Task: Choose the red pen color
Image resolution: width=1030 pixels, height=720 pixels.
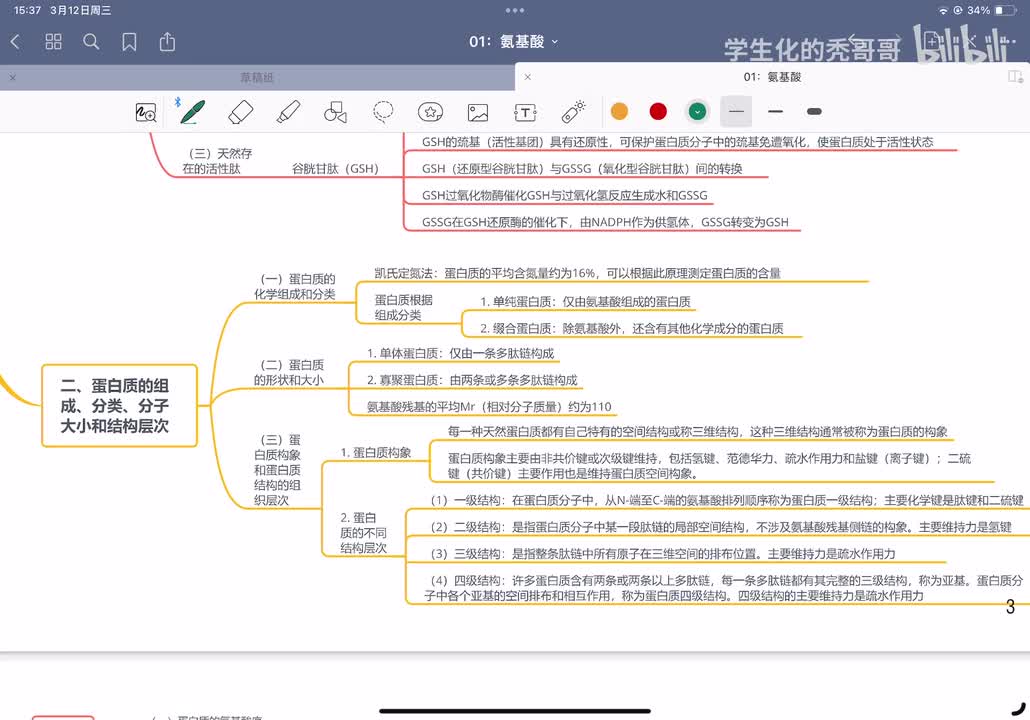Action: tap(658, 112)
